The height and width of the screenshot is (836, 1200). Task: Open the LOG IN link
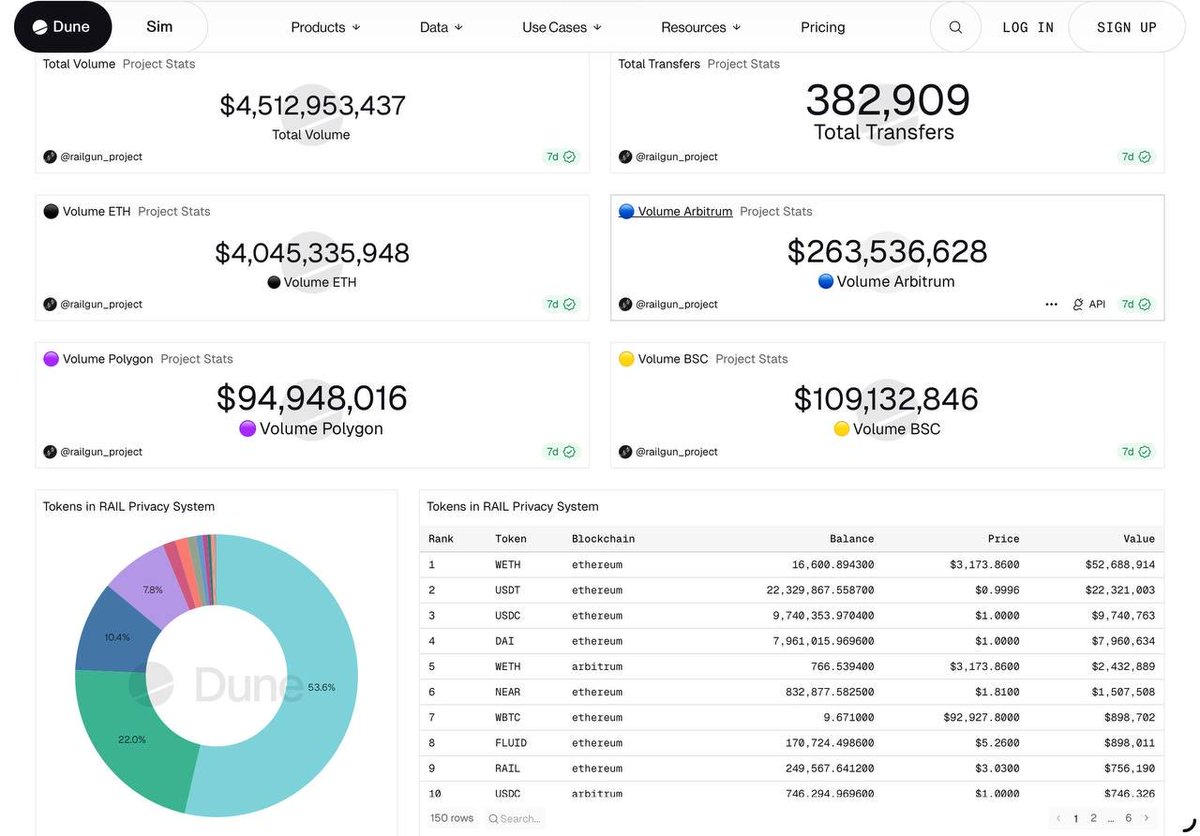coord(1027,27)
